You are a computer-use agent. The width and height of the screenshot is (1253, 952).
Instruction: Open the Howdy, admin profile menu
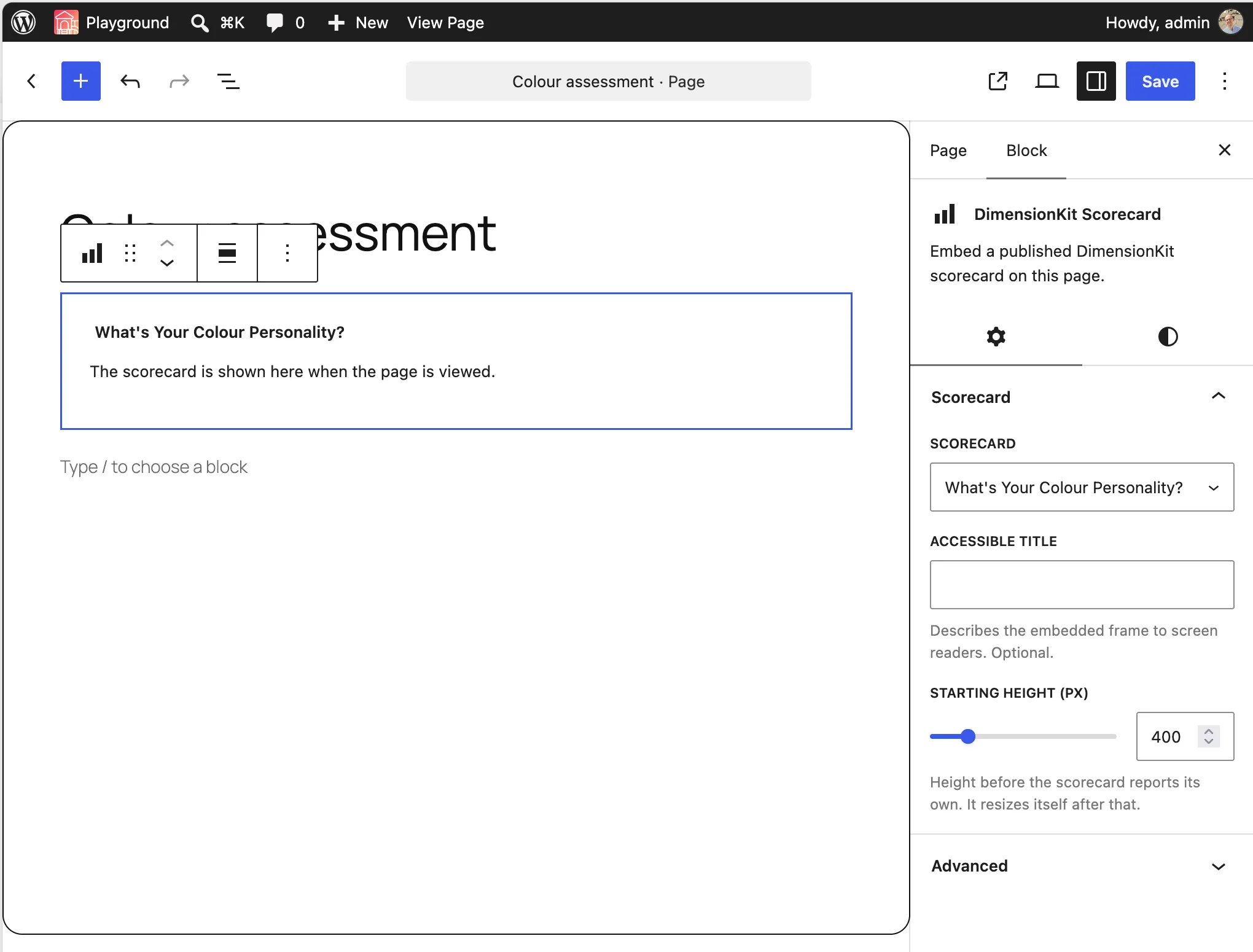1173,23
